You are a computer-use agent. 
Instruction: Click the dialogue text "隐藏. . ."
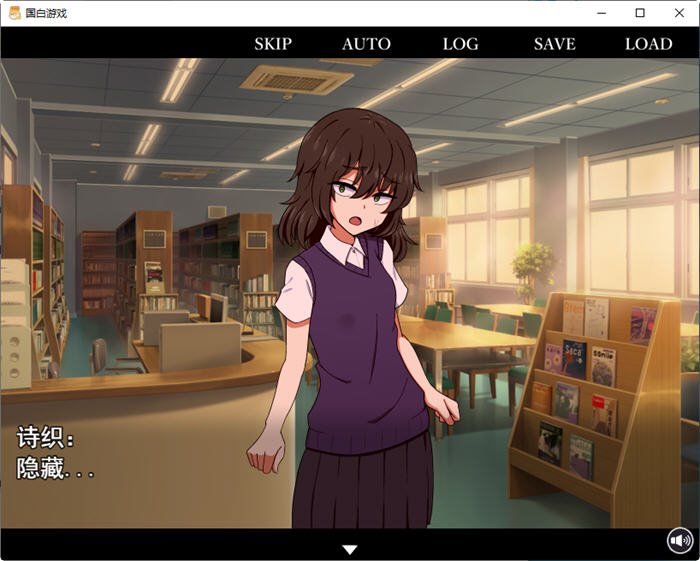56,467
